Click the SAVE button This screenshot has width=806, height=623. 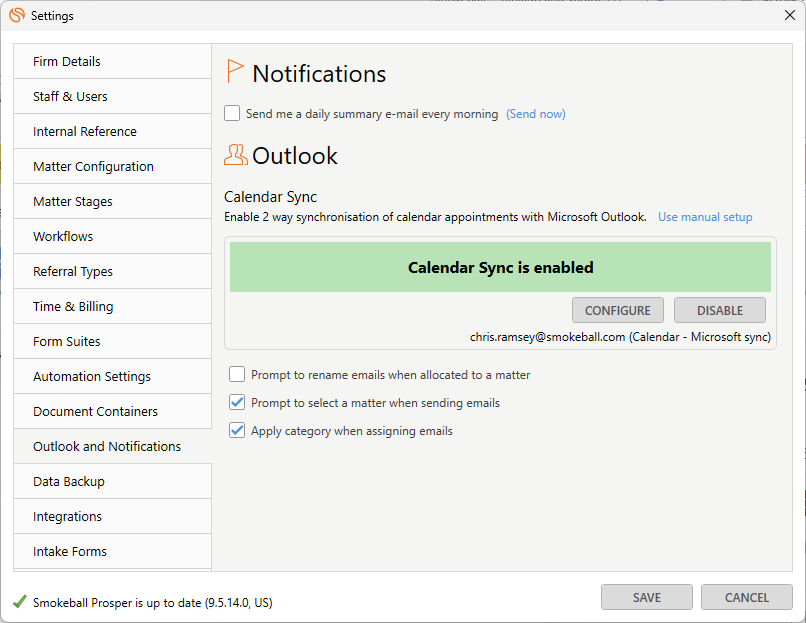point(647,597)
